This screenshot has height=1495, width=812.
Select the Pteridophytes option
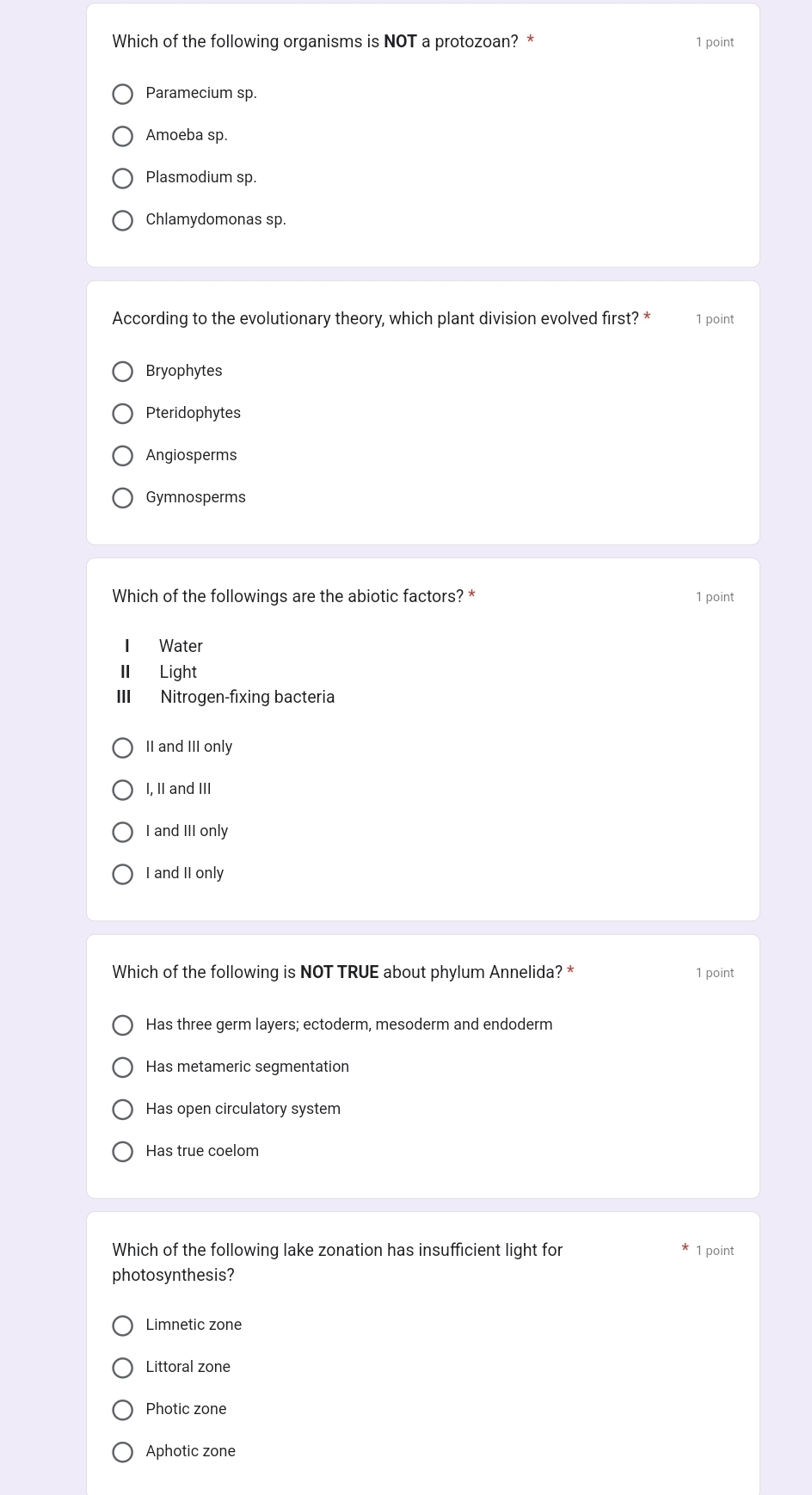tap(123, 414)
